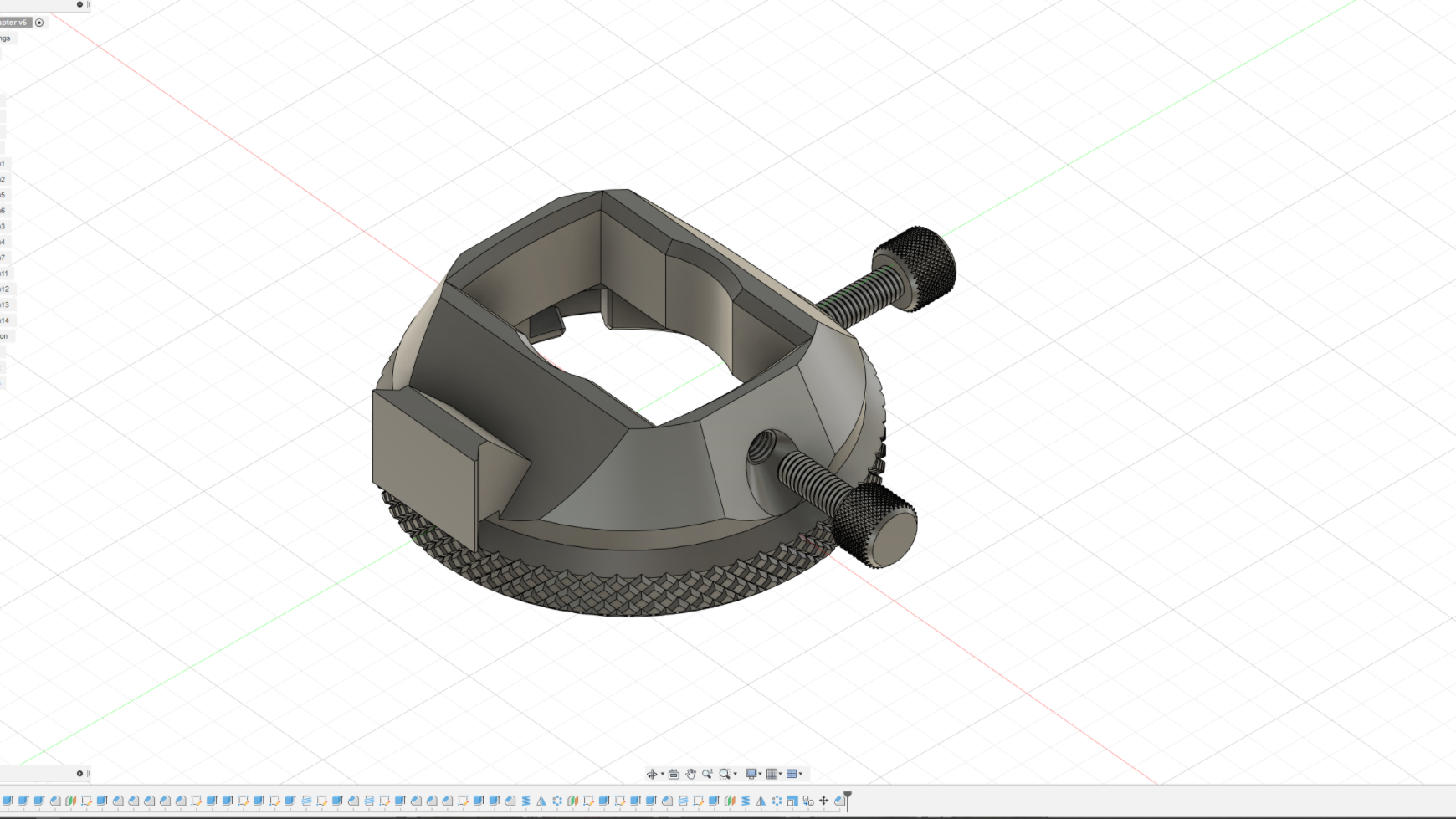Open the Orbit tool dropdown arrow
Image resolution: width=1456 pixels, height=819 pixels.
(x=663, y=774)
